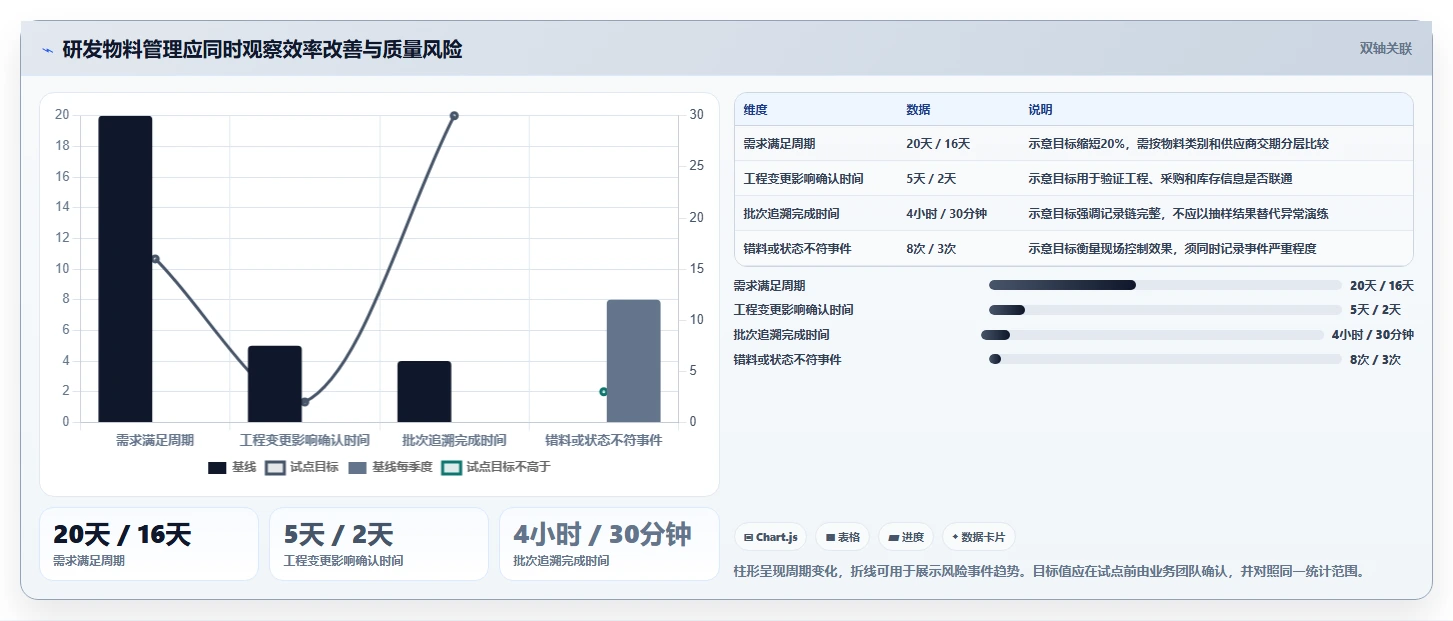Click the description mentioning 异常演练

point(1179,214)
